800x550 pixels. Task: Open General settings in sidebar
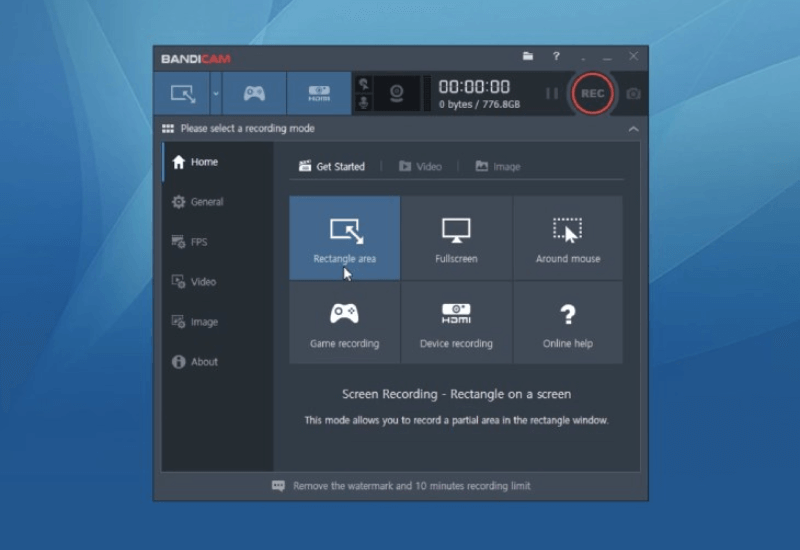[x=217, y=202]
